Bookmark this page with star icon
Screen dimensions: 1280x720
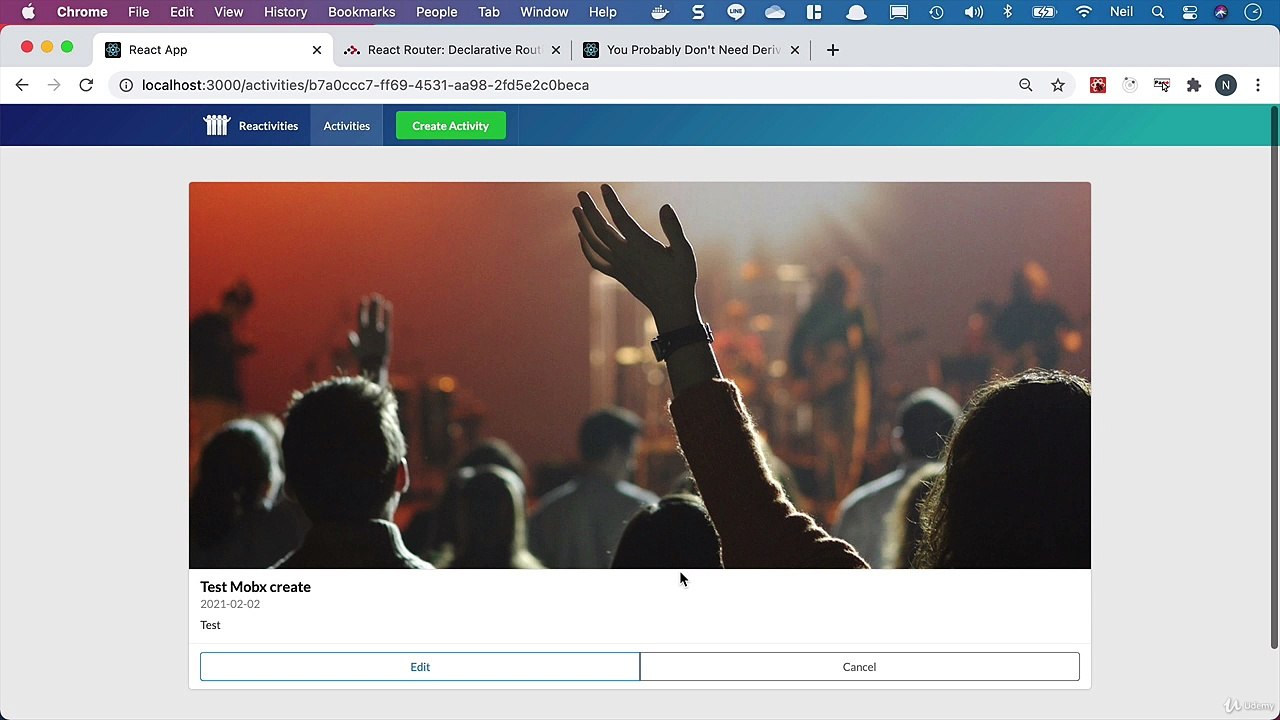(x=1058, y=85)
